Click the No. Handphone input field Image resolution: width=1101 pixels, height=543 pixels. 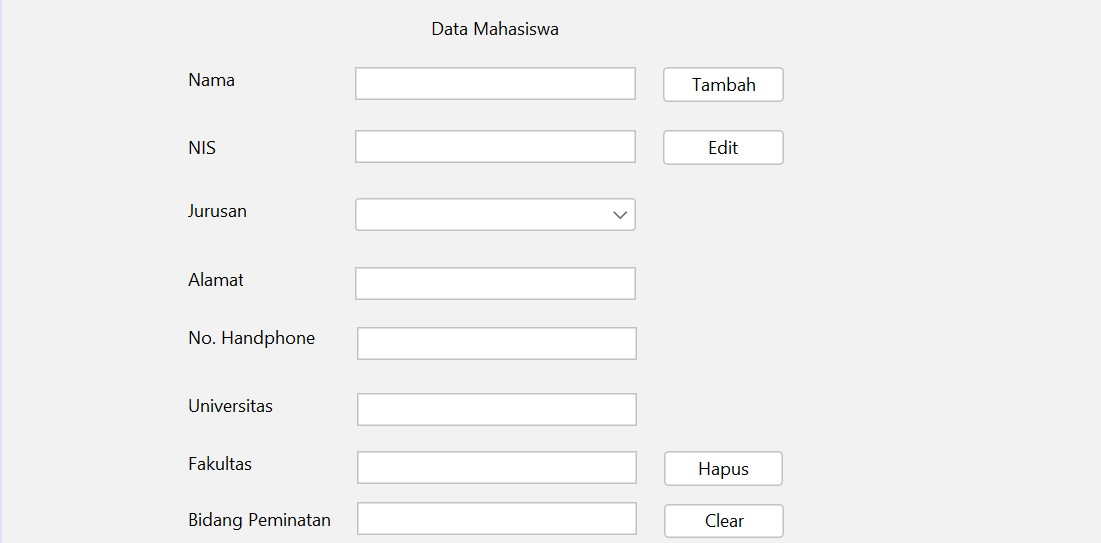[496, 343]
